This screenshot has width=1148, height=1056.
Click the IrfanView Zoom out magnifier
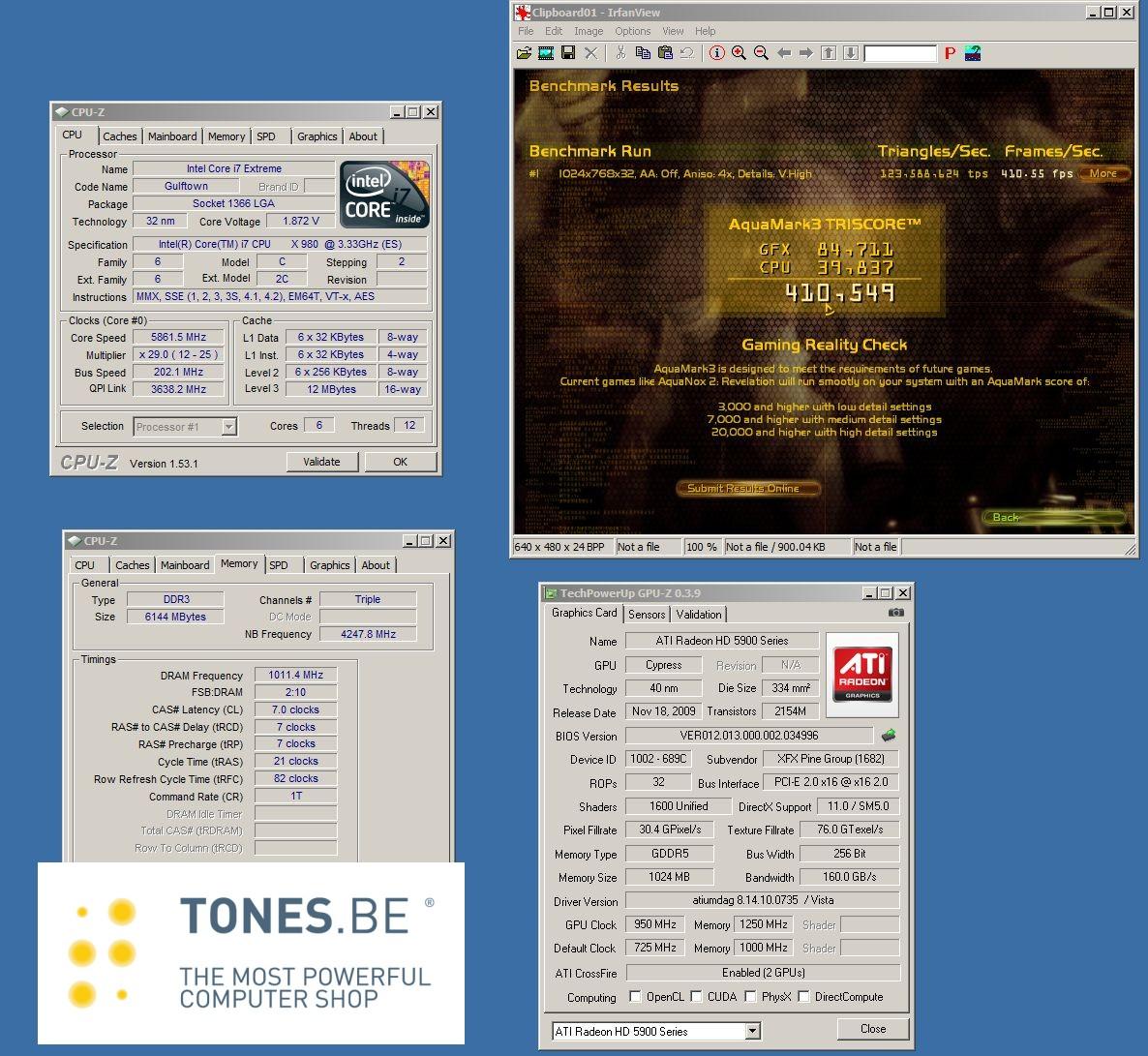762,52
